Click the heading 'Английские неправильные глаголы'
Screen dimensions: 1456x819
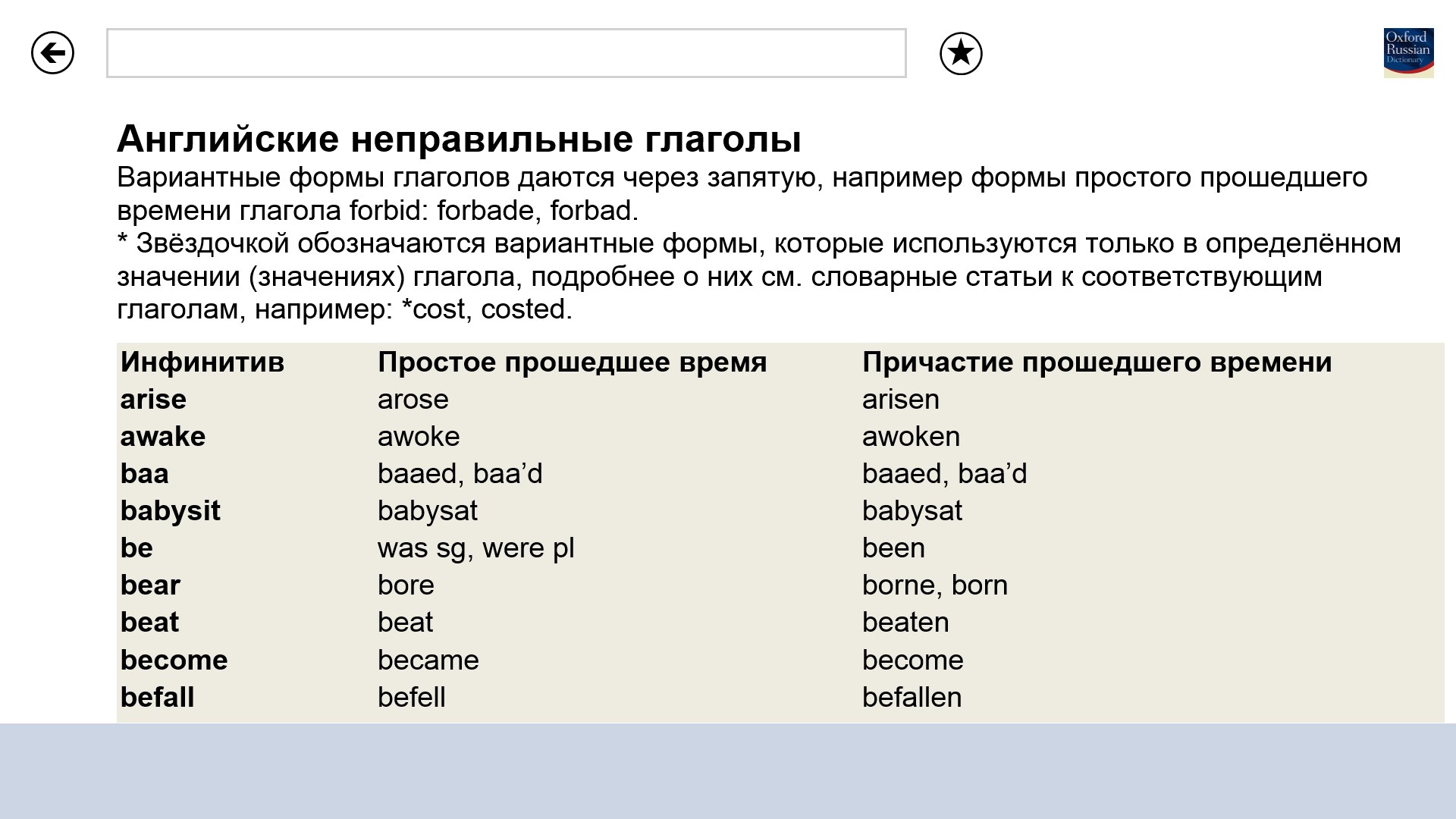(x=459, y=139)
